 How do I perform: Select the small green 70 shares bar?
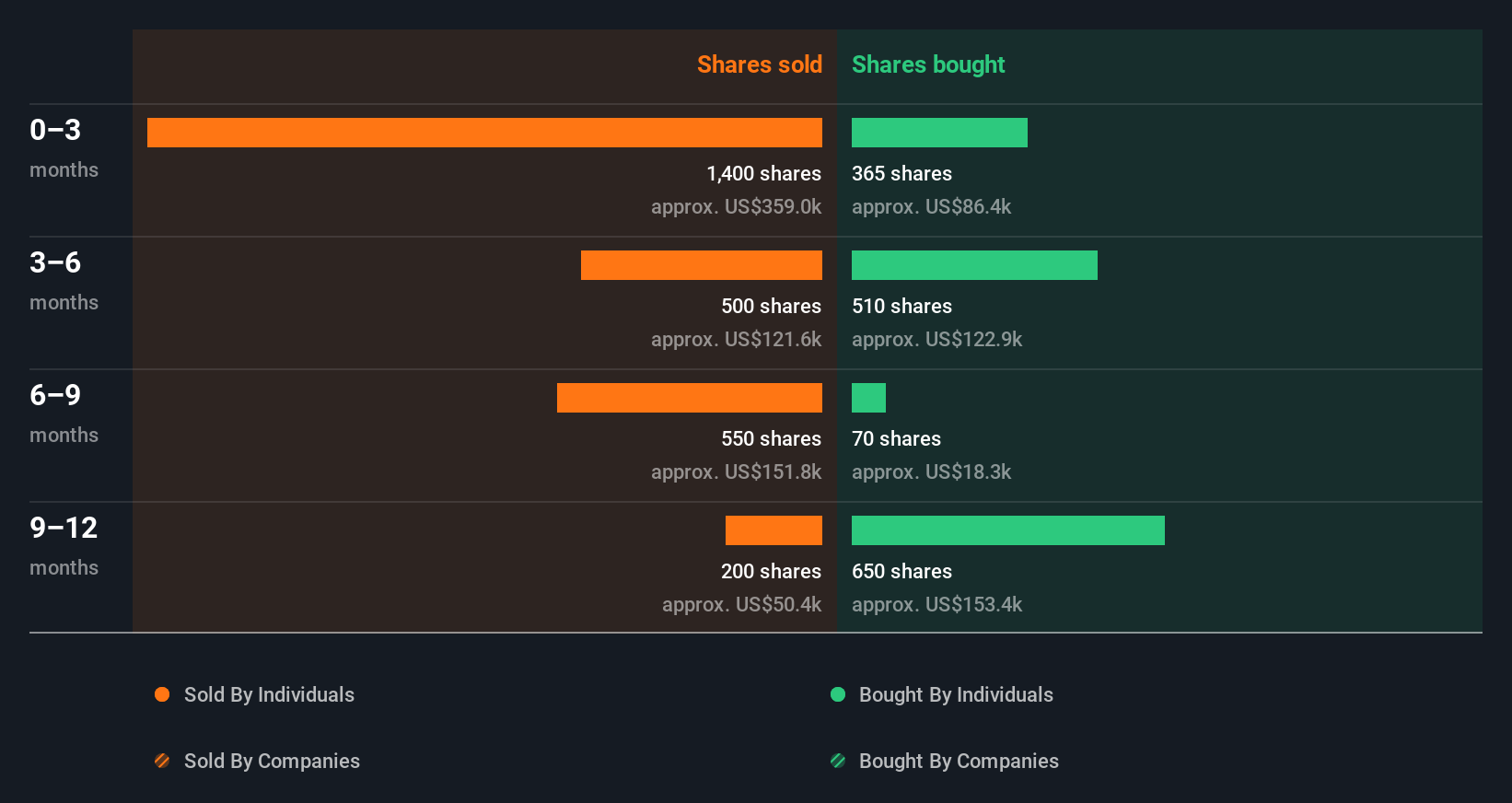868,398
